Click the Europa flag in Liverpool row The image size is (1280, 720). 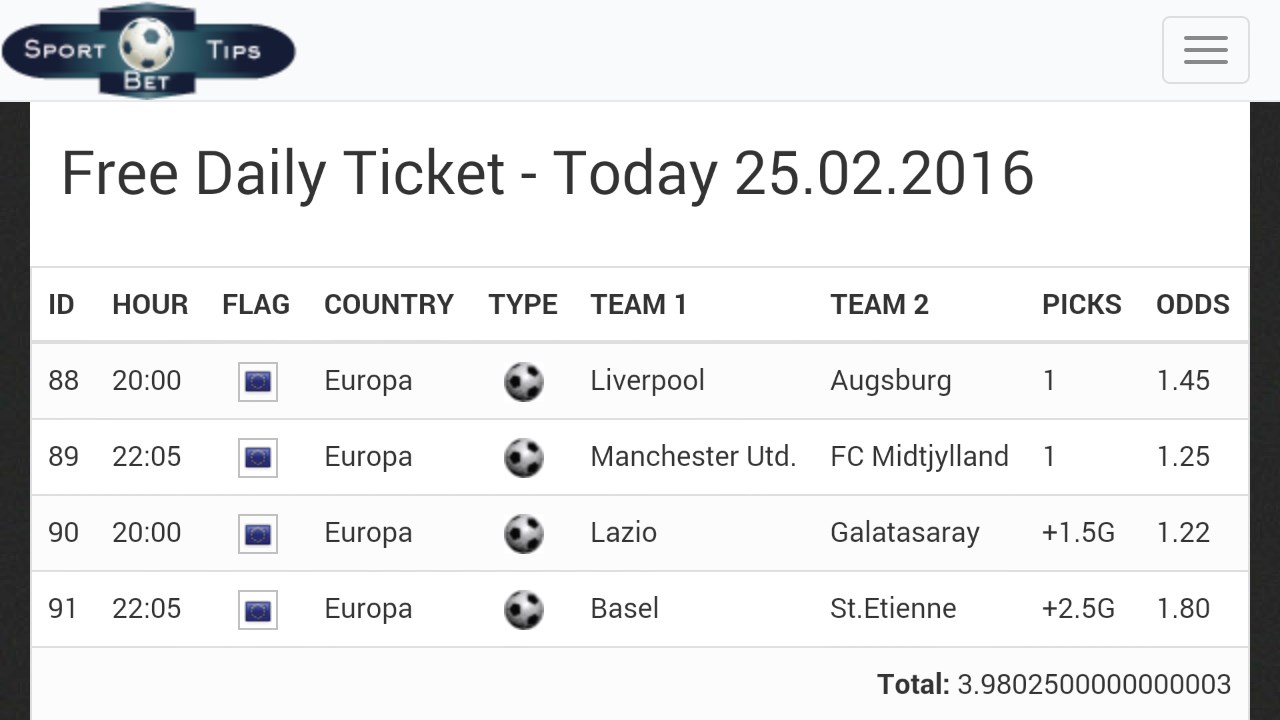pos(258,381)
